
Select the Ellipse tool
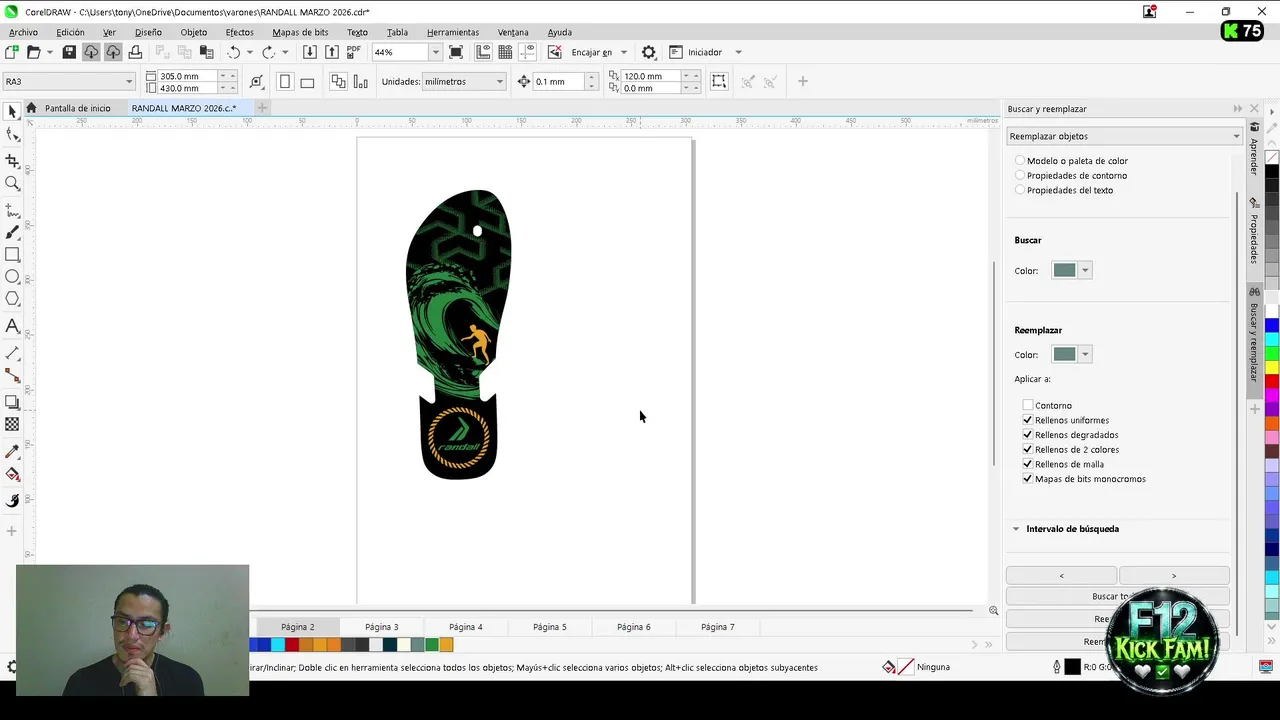coord(12,277)
